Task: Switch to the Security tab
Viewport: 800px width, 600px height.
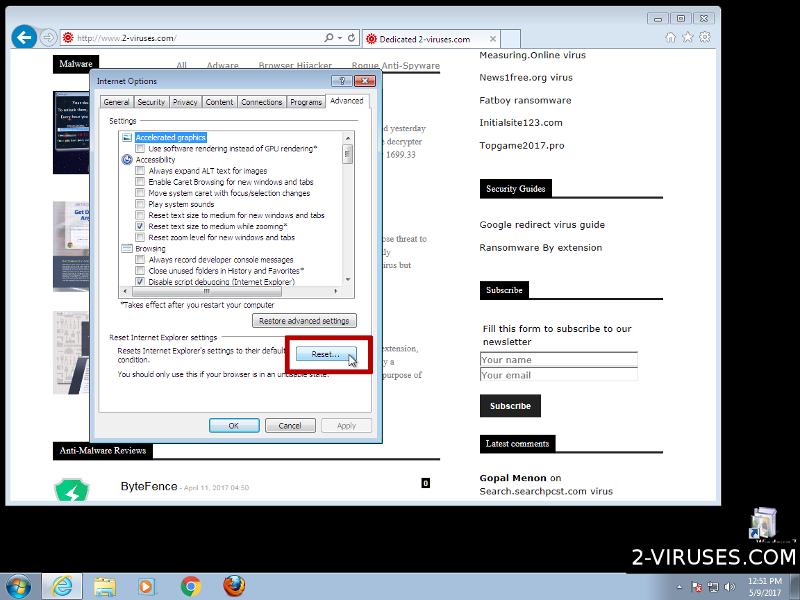Action: (151, 102)
